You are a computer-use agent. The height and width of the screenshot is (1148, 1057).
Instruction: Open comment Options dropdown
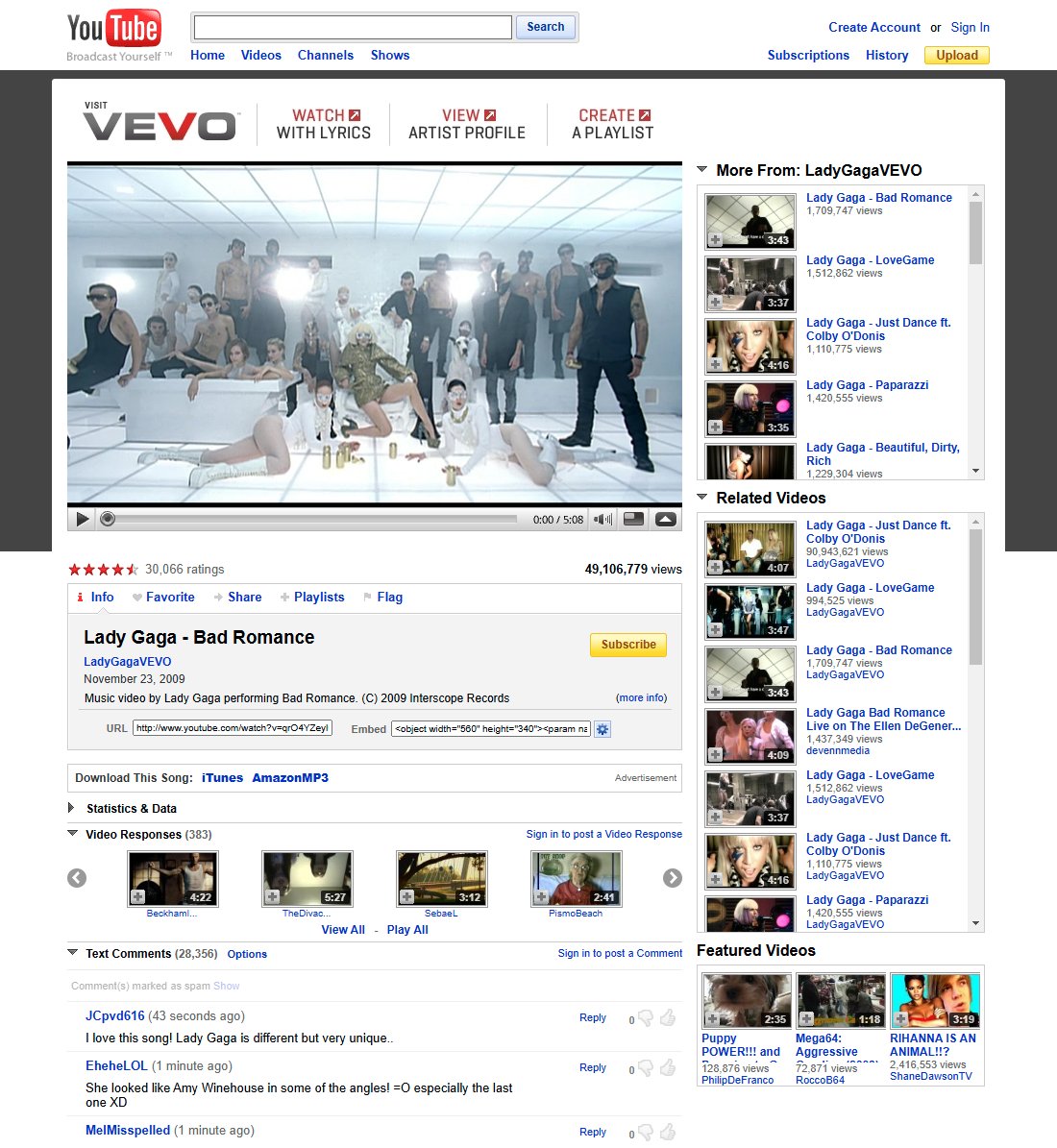(x=247, y=954)
